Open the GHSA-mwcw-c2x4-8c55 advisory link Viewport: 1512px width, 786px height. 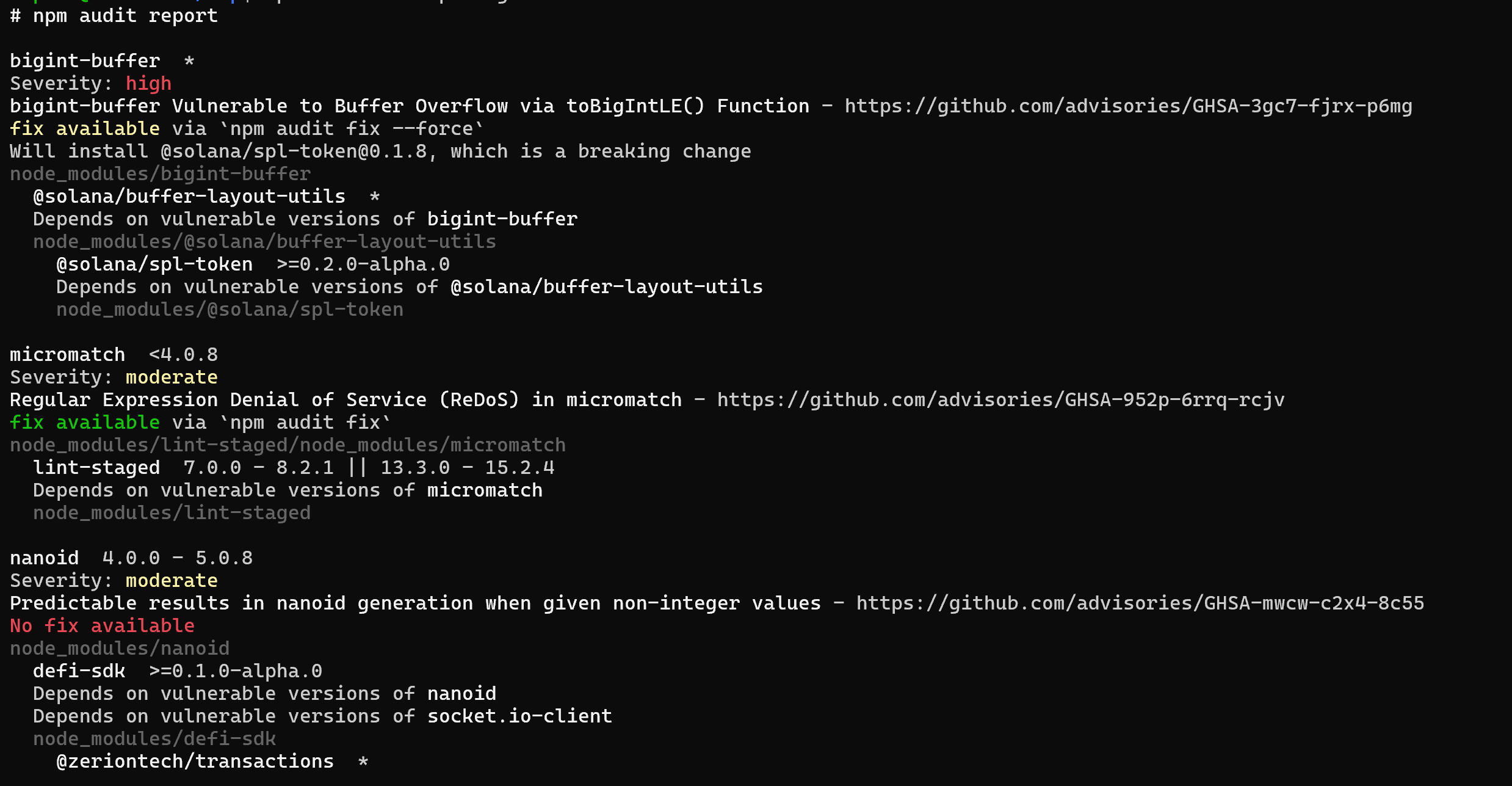click(1140, 603)
